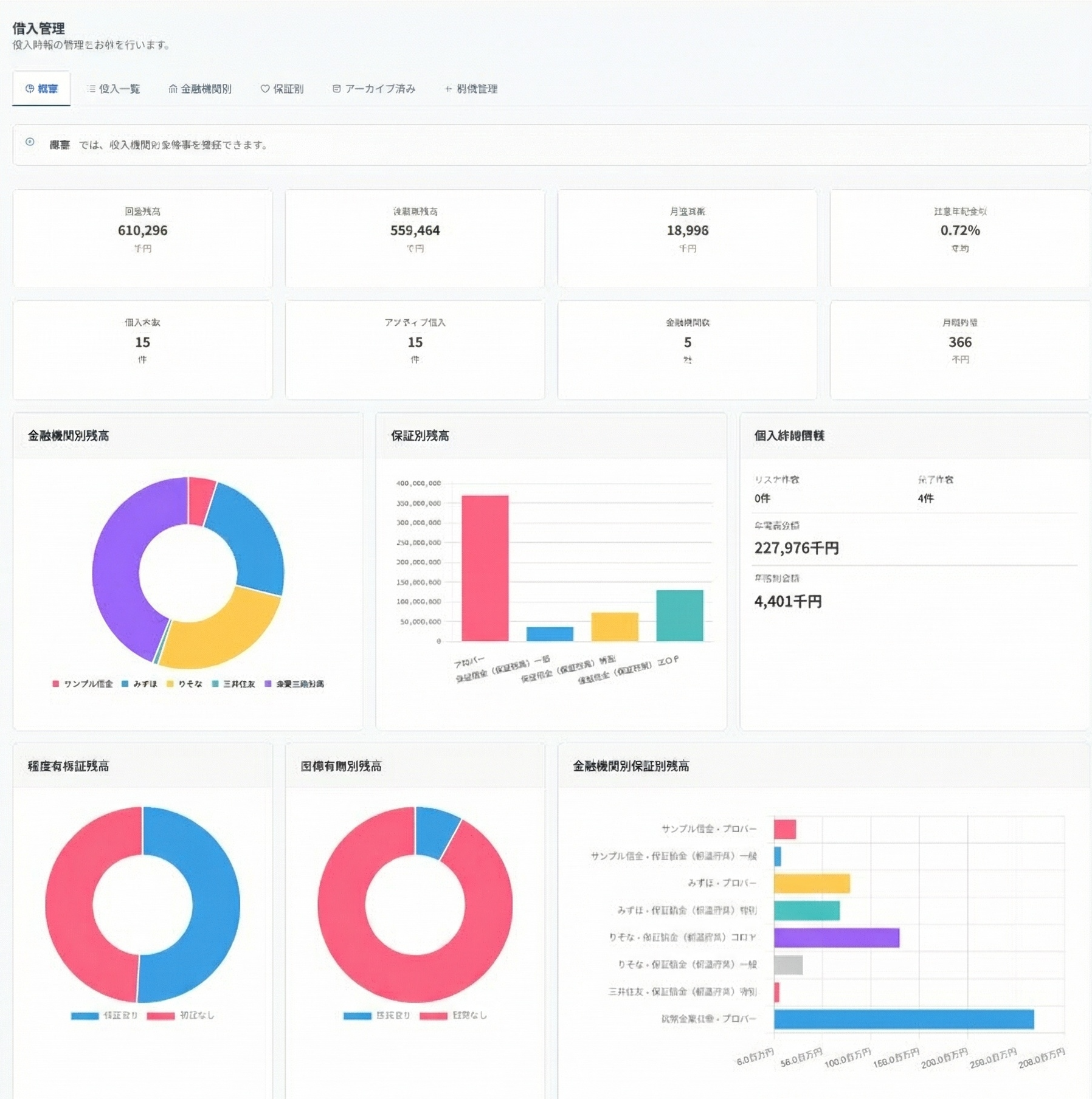The height and width of the screenshot is (1099, 1092).
Task: Click the purple legend swatch of the institution donut
Action: [x=268, y=684]
